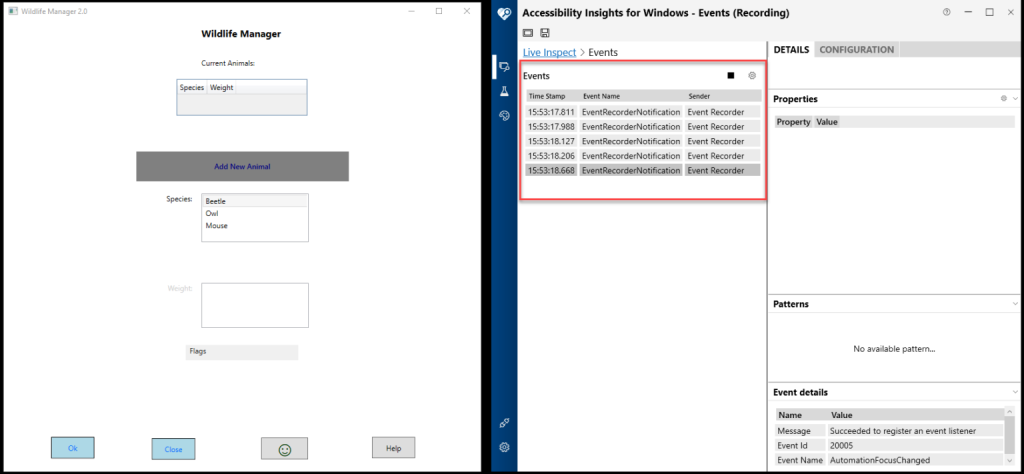Click the help question mark icon
Screen dimensions: 1024x474
(x=946, y=12)
